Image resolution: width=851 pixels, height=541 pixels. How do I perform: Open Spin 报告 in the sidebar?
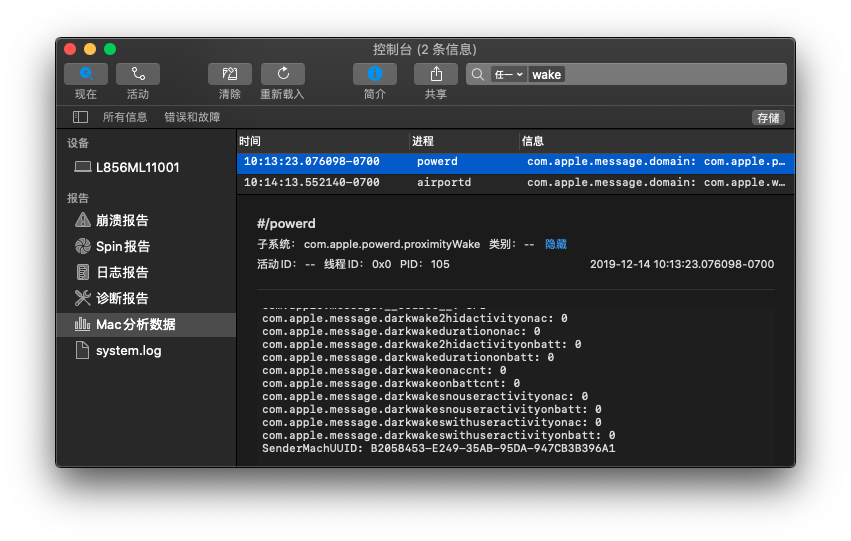(x=122, y=246)
